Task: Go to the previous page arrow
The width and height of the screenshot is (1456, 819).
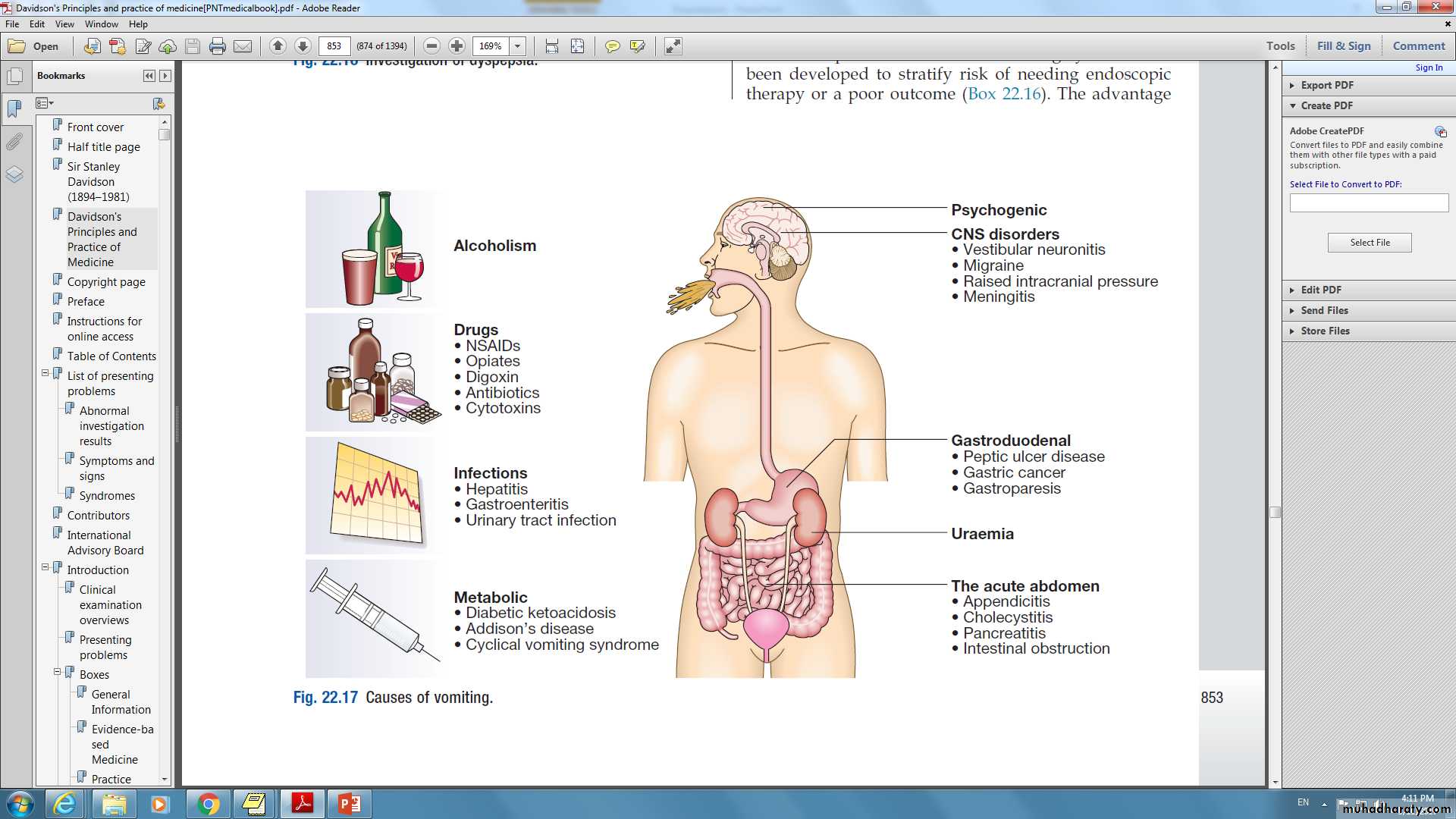Action: coord(278,46)
